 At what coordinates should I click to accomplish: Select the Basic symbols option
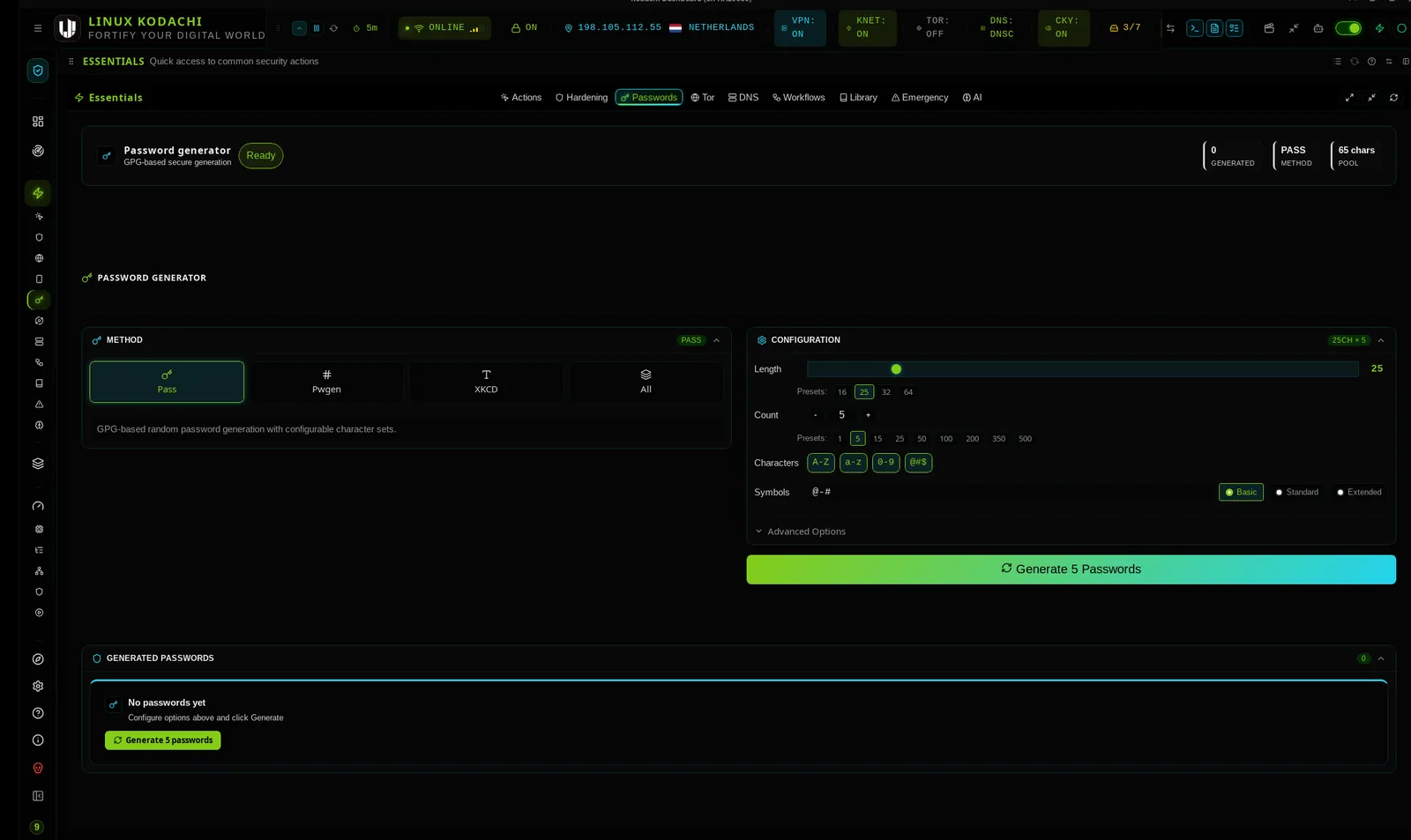pyautogui.click(x=1241, y=493)
